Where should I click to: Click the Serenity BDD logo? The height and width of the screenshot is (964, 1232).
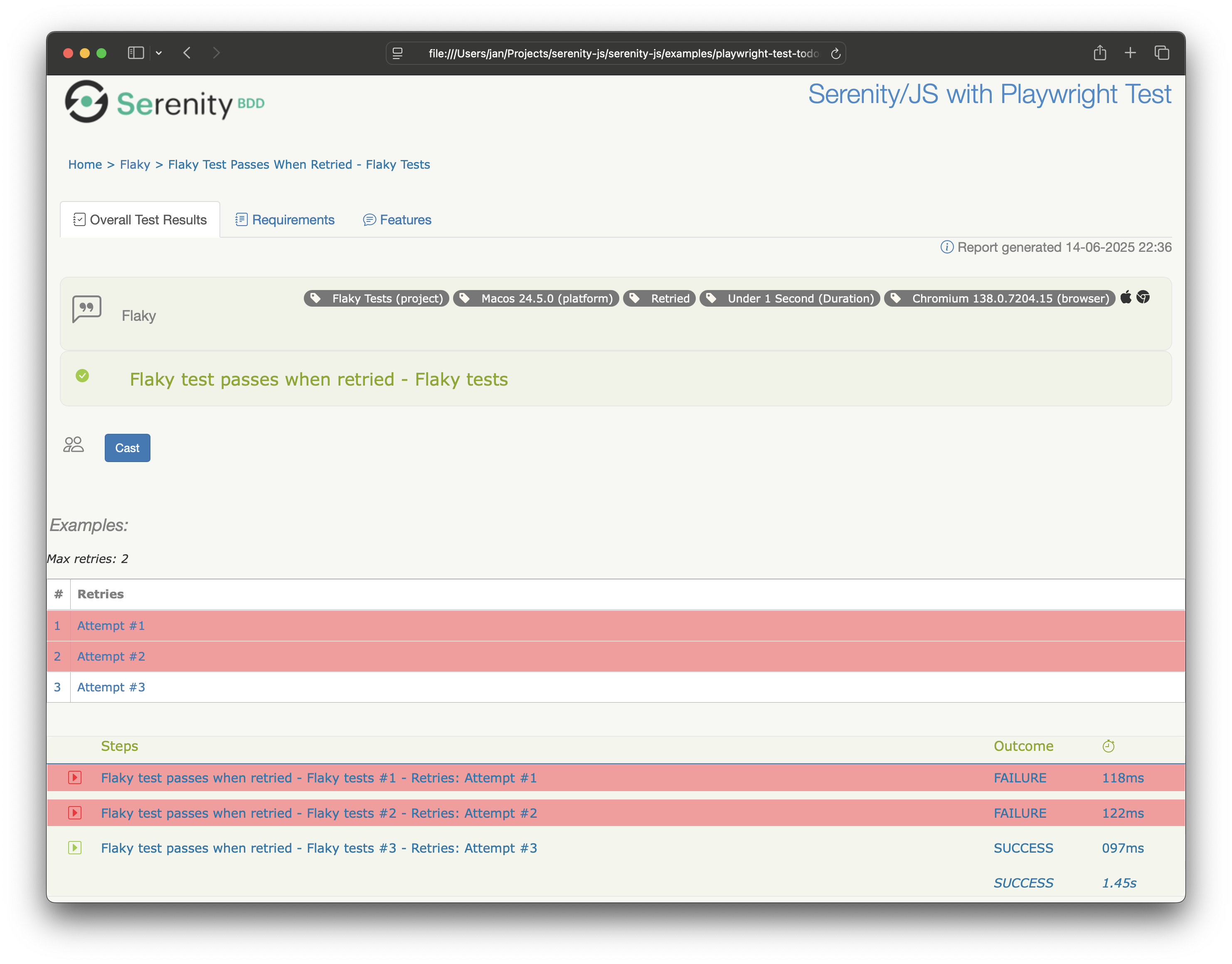coord(164,101)
